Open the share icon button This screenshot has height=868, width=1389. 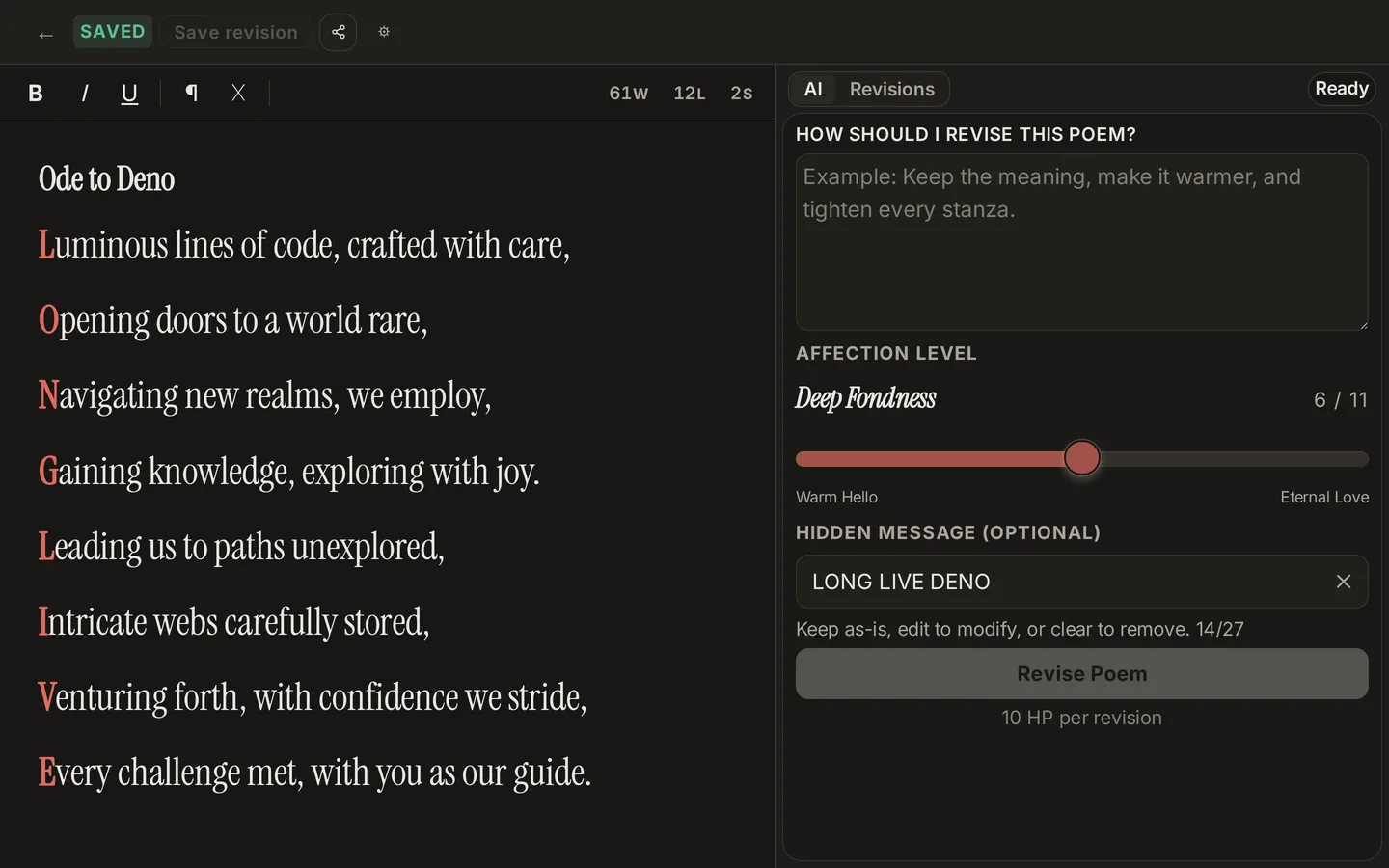[x=338, y=32]
